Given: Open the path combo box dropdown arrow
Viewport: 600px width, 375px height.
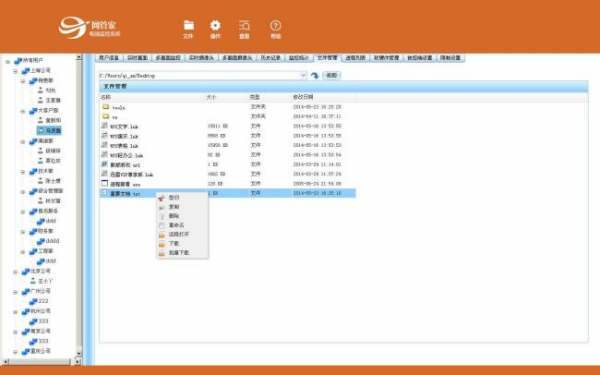Looking at the screenshot, I should tap(303, 75).
